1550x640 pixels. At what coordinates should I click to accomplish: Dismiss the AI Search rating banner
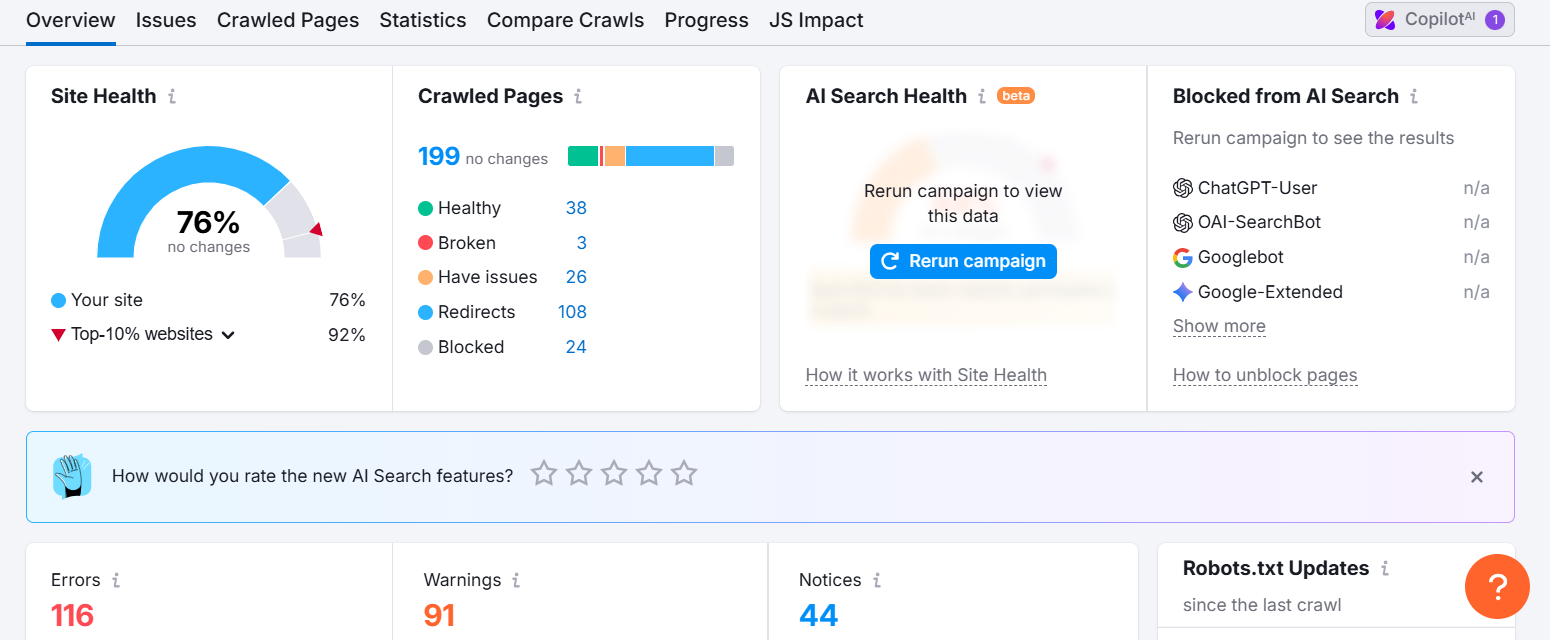pyautogui.click(x=1476, y=477)
